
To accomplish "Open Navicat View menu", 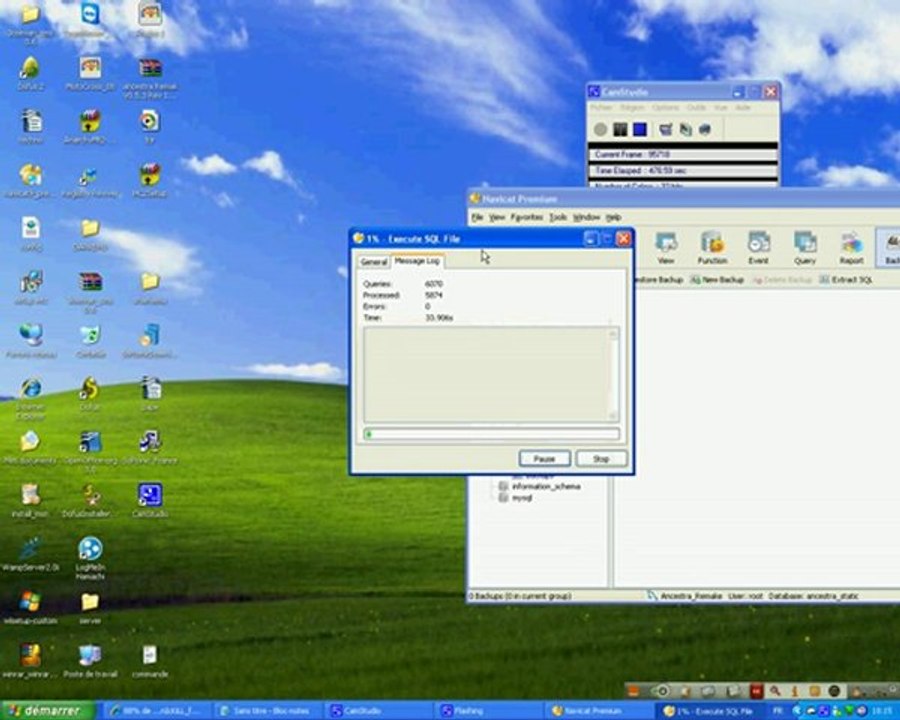I will pyautogui.click(x=496, y=217).
